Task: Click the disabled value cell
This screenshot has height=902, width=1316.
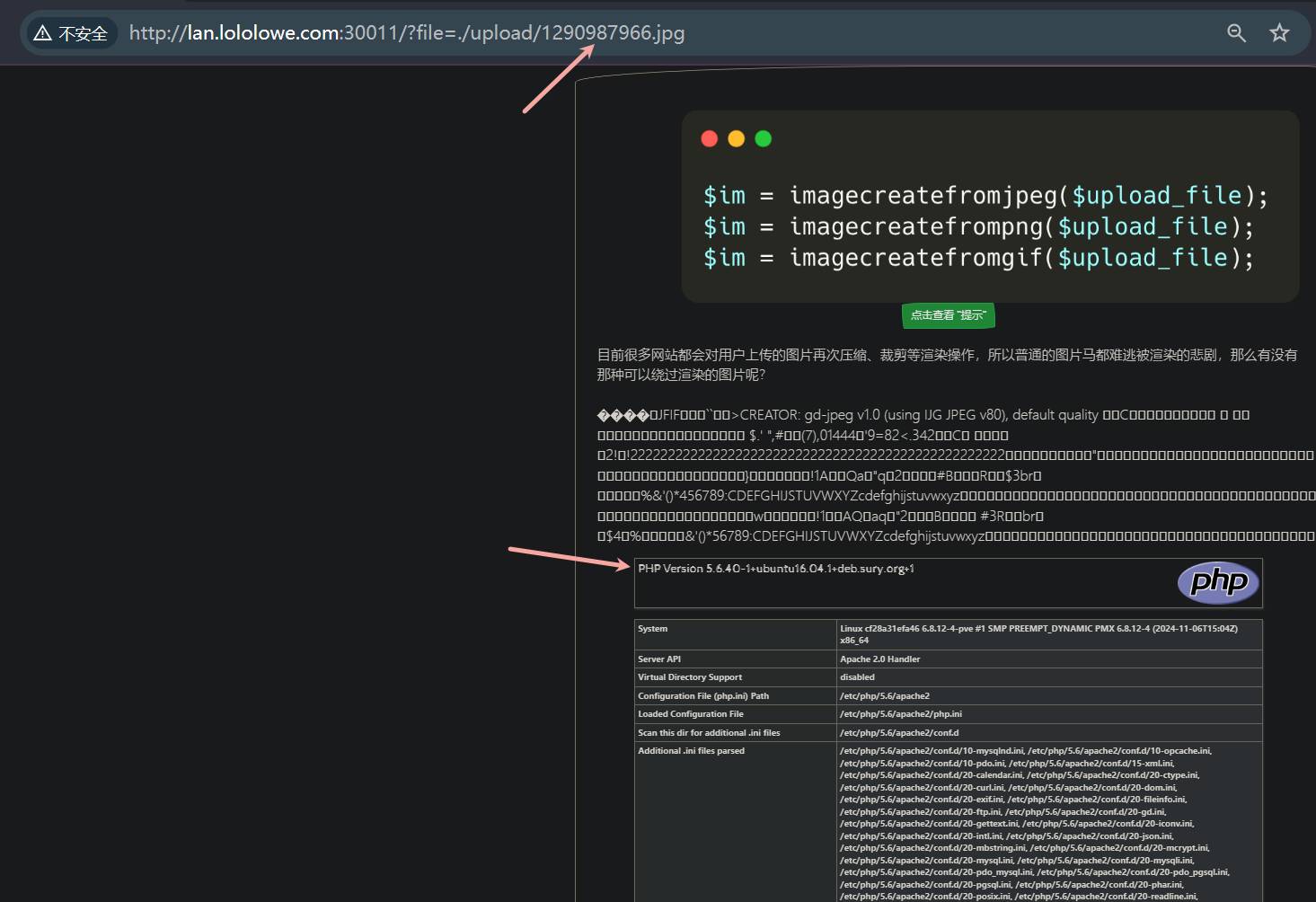Action: click(857, 677)
